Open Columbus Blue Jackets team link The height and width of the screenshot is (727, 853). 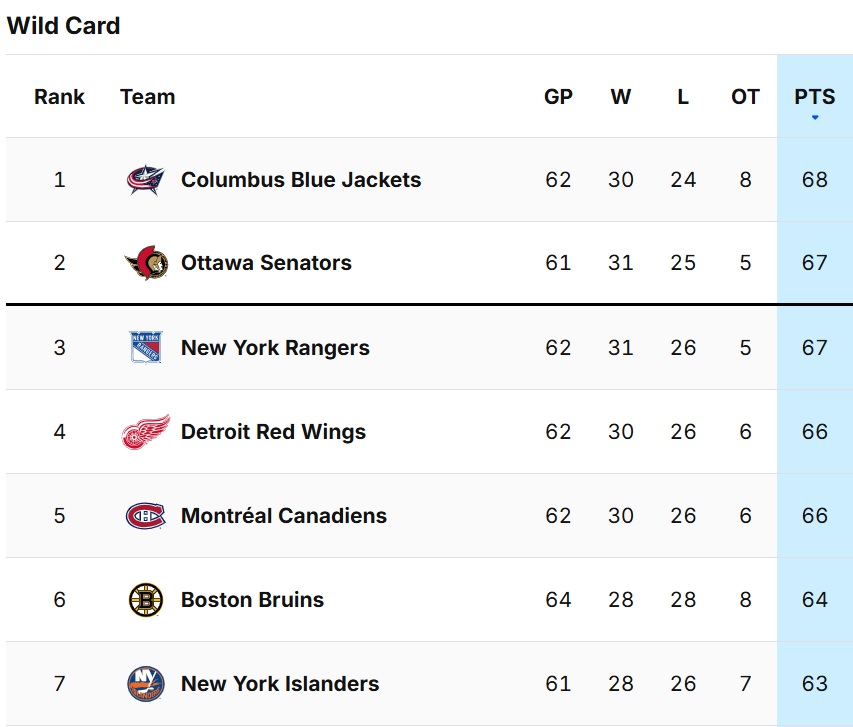point(301,180)
